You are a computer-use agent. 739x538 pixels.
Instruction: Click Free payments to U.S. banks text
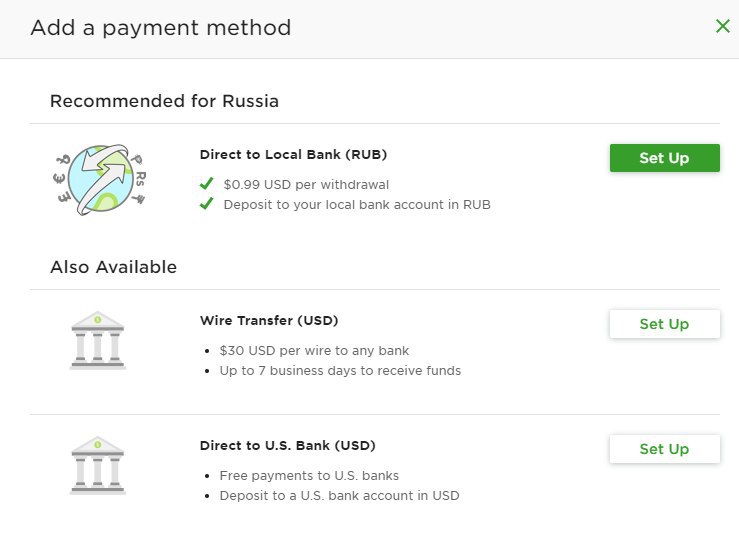tap(309, 476)
